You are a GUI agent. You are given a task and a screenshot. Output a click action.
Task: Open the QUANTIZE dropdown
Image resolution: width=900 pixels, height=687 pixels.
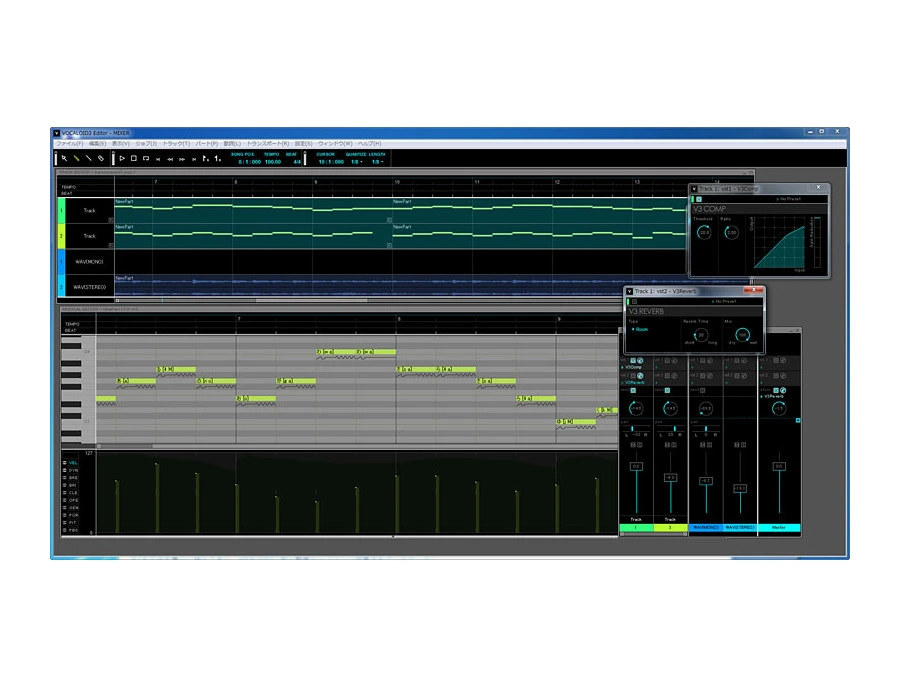tap(356, 162)
